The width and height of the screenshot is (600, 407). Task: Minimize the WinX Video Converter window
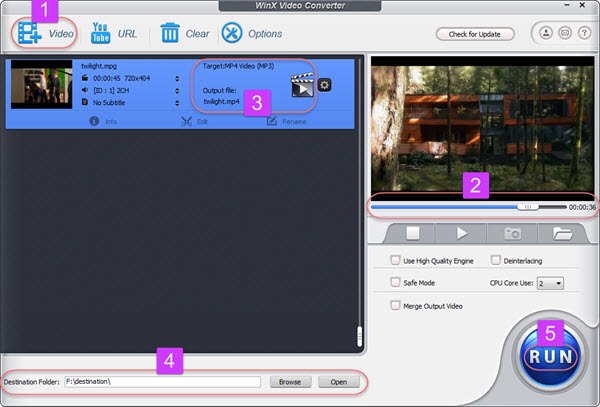[567, 5]
